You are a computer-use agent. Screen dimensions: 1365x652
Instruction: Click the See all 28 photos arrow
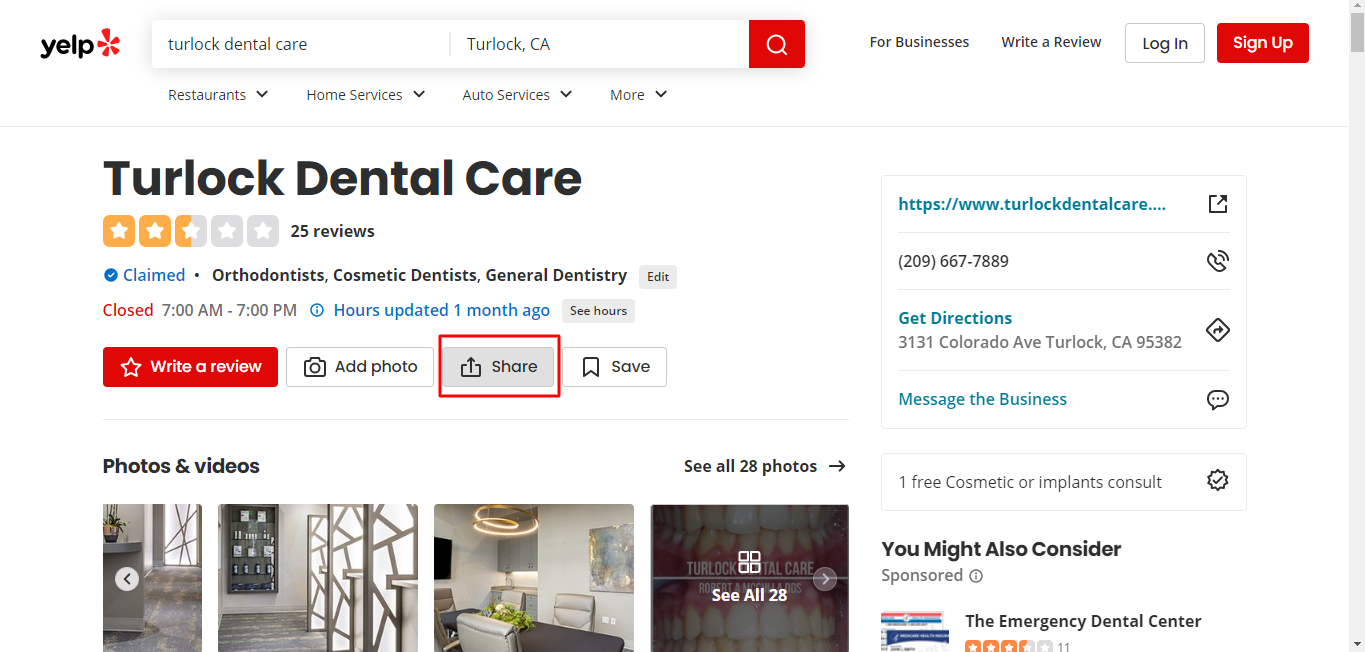(838, 466)
